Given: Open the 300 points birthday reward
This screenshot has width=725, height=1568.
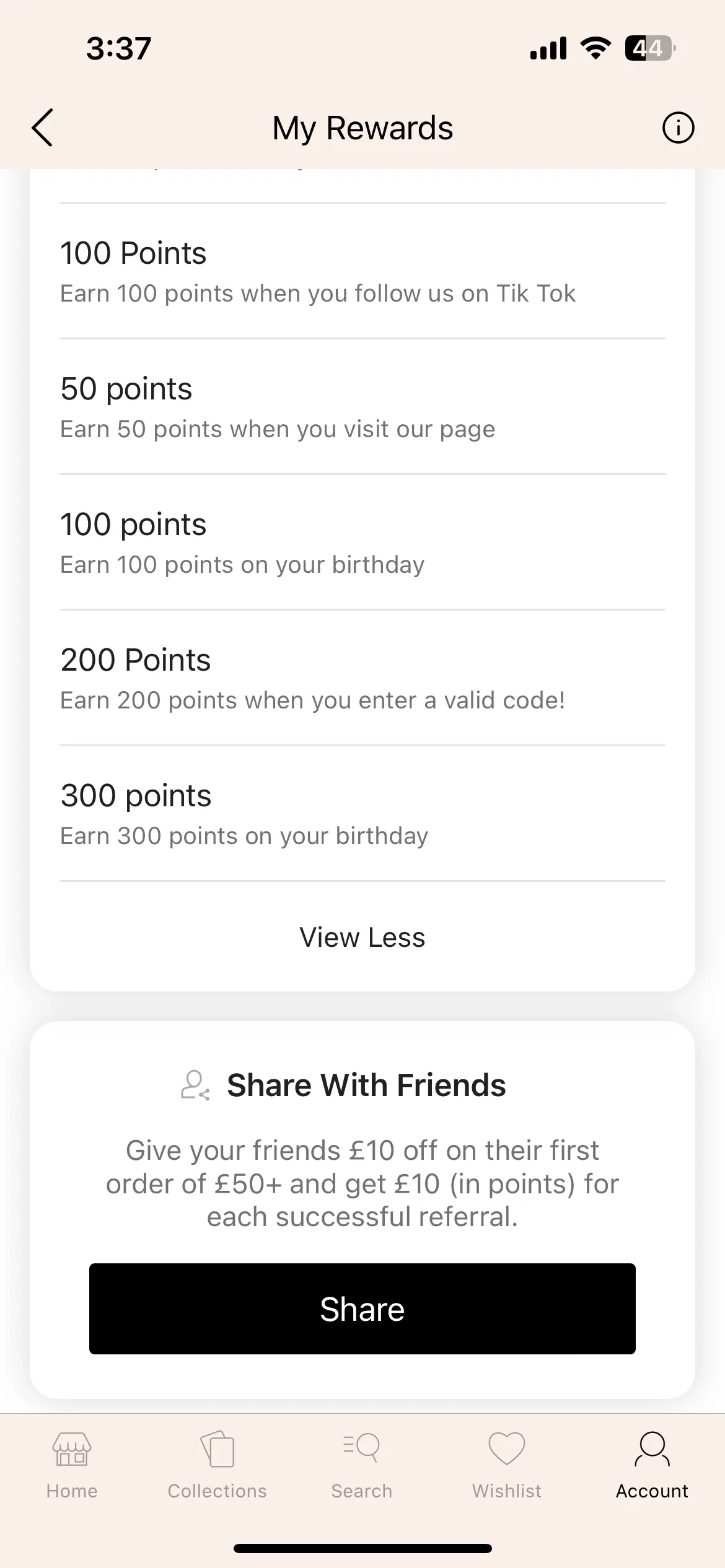Looking at the screenshot, I should (x=362, y=814).
